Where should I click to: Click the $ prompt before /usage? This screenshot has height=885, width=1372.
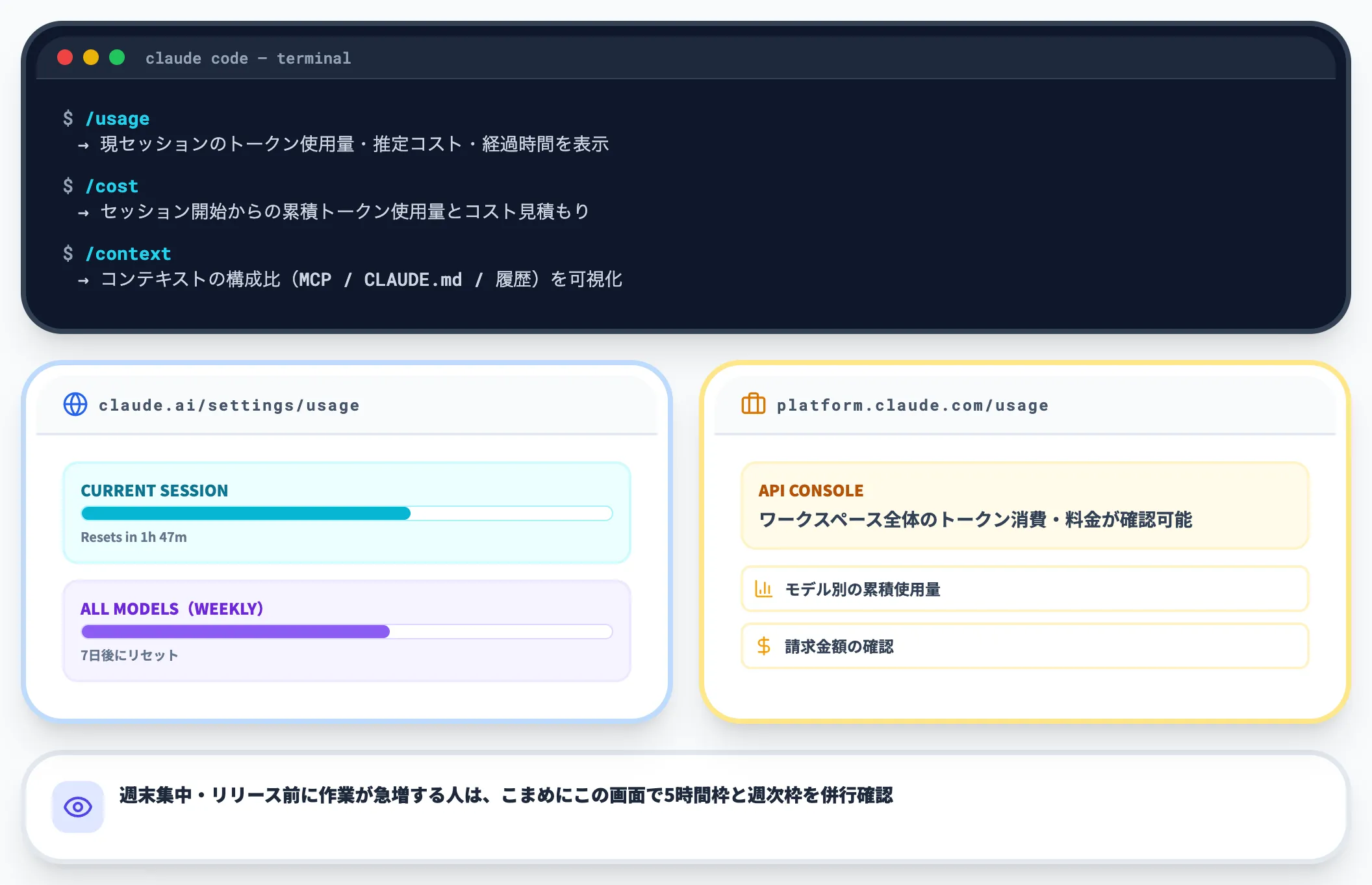coord(68,118)
